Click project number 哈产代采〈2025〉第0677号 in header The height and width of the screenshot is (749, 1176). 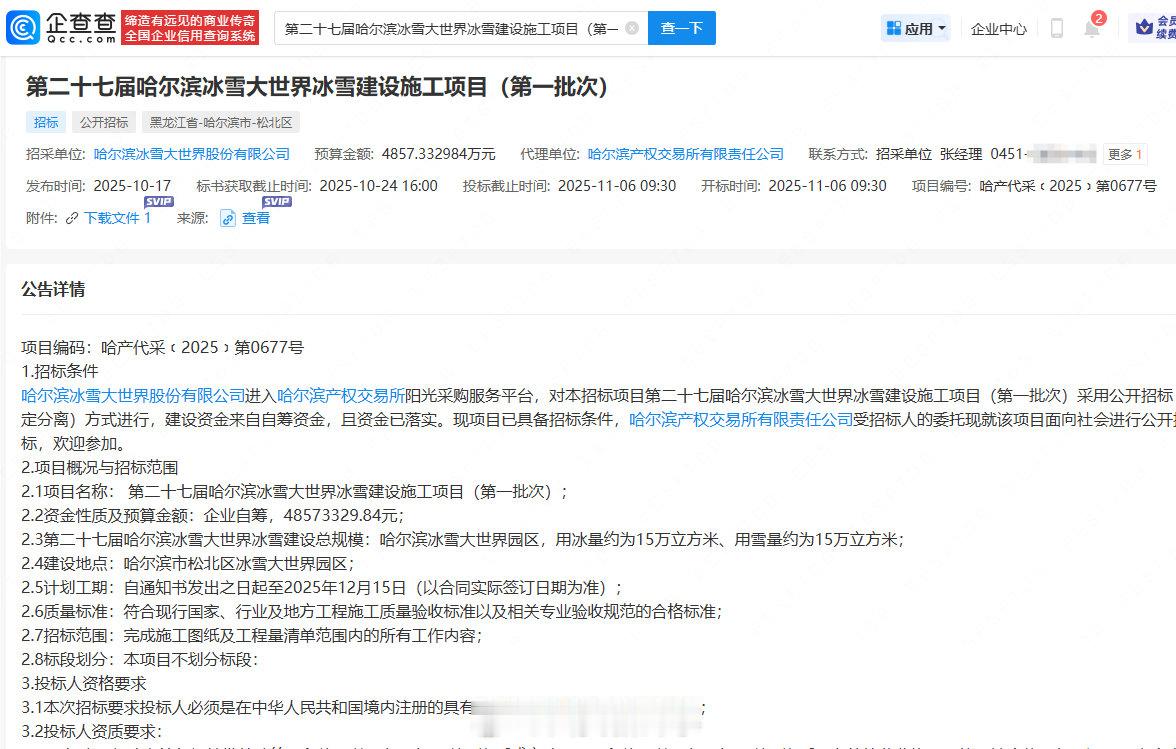[1068, 185]
